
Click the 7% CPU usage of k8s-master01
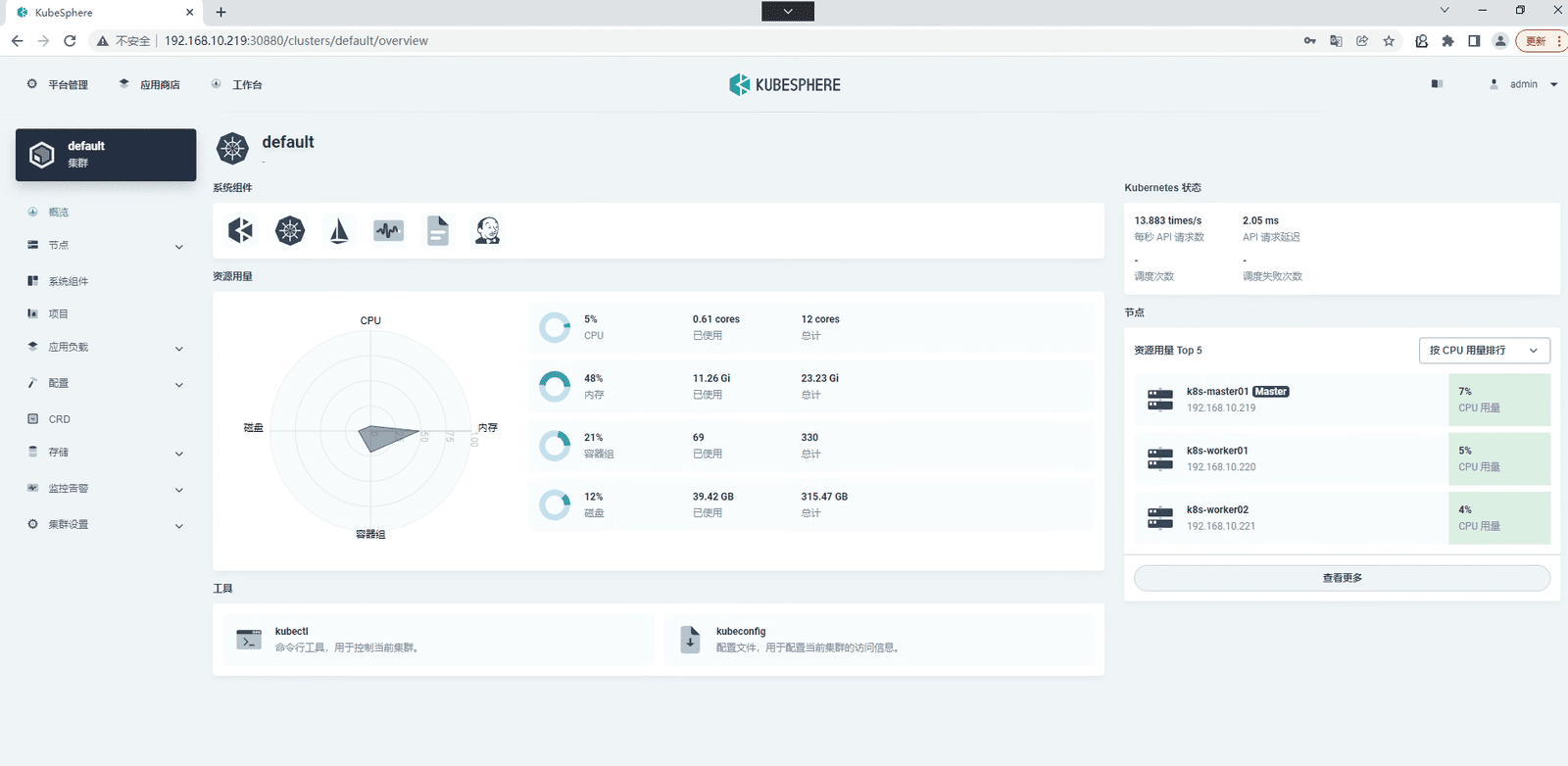pyautogui.click(x=1465, y=391)
